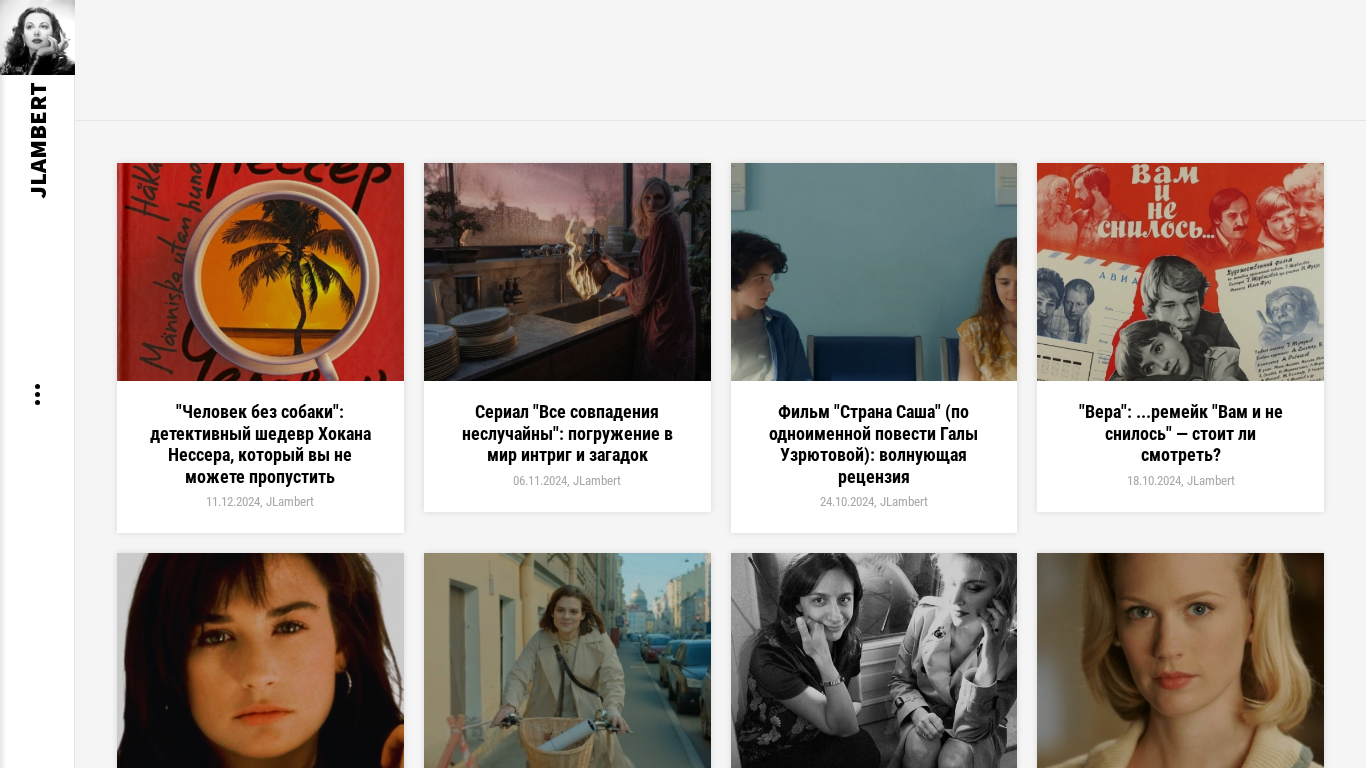
Task: Click the JLambert author under the 06.11.2024 post
Action: 597,481
